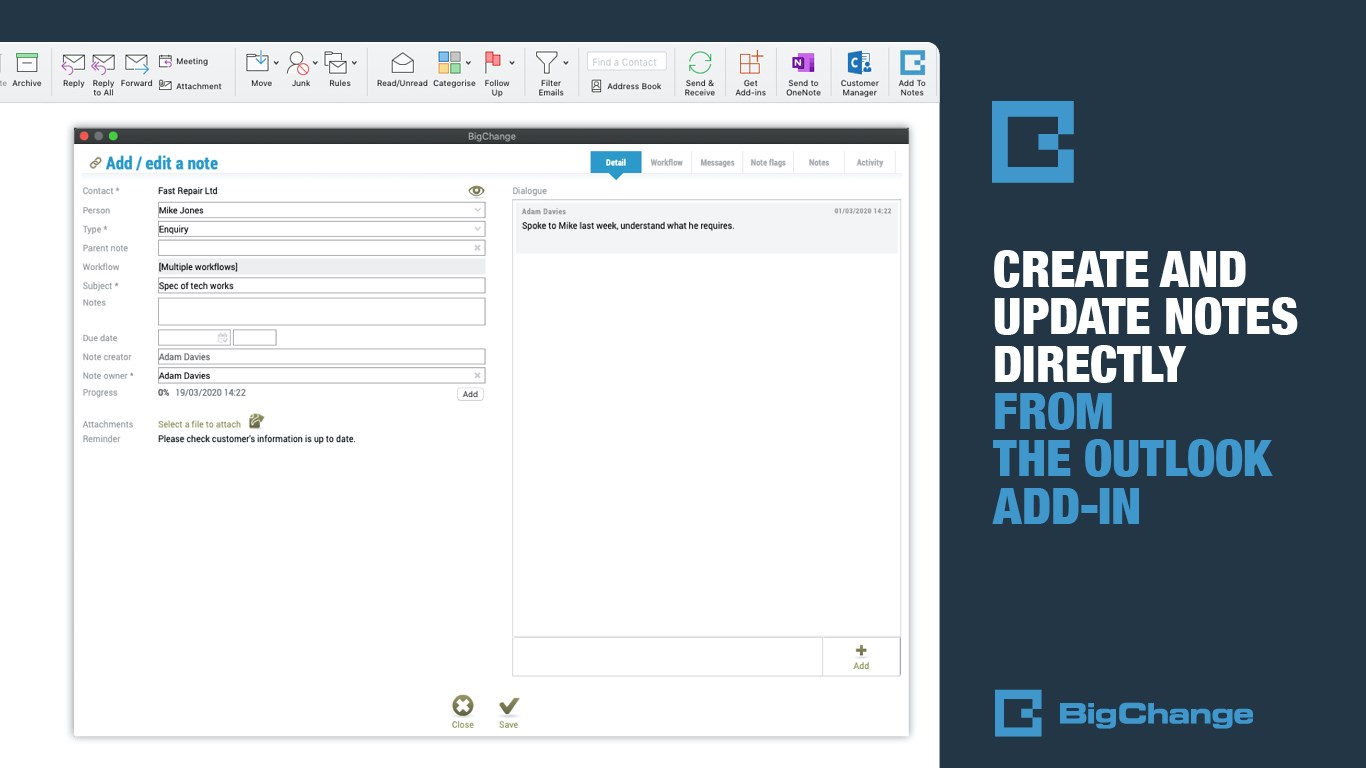Click the Follow Up flag icon
The image size is (1366, 768).
[x=493, y=62]
